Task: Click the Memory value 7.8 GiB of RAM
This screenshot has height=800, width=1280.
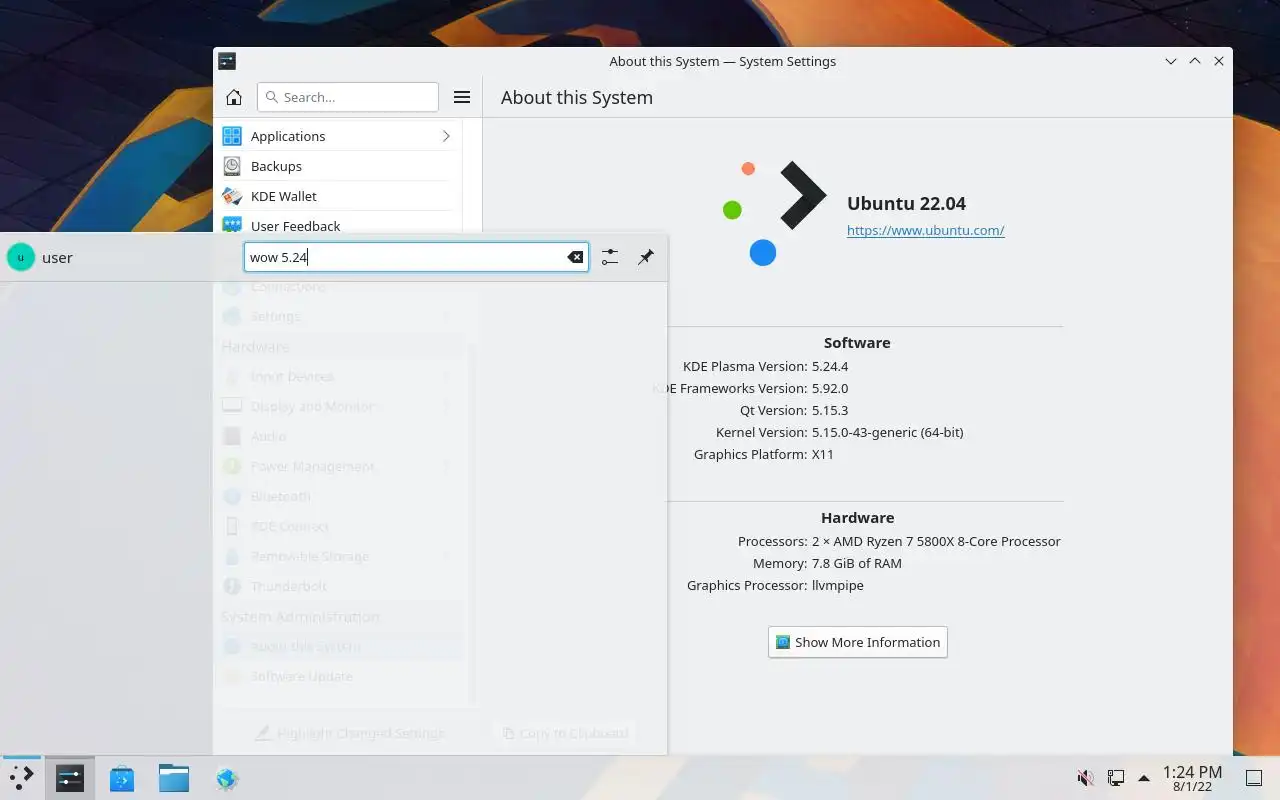Action: tap(857, 563)
